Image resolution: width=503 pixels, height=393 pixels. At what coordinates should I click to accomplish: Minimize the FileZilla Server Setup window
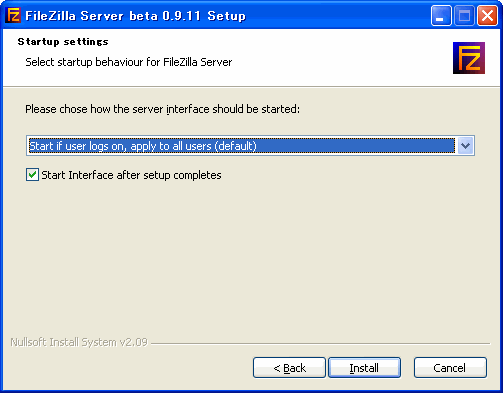(441, 16)
